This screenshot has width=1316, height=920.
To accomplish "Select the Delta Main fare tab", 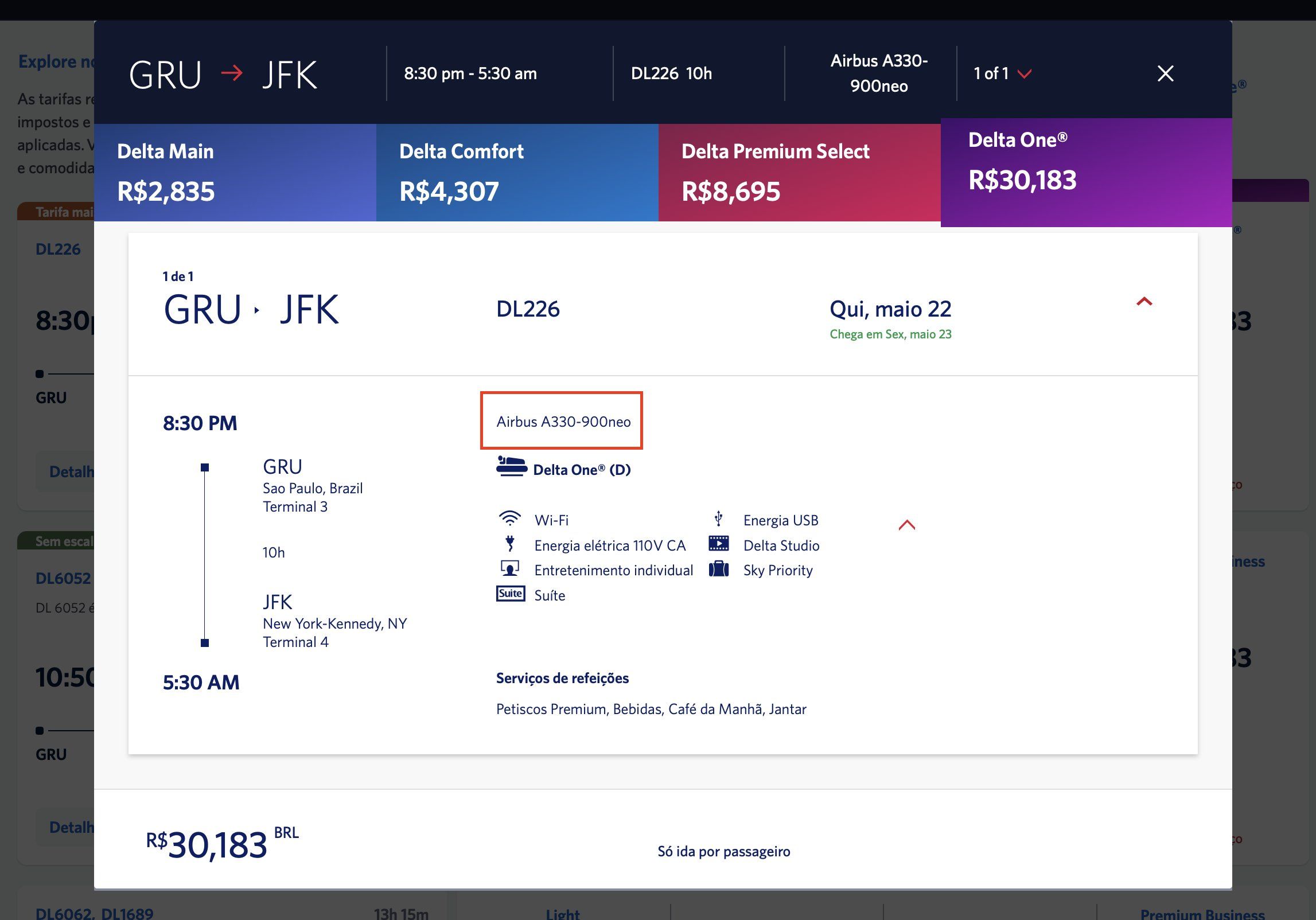I will 235,172.
